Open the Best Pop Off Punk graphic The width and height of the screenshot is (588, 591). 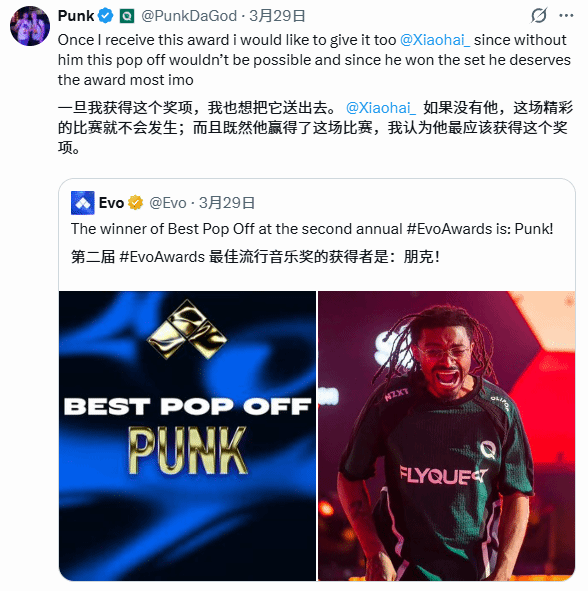point(187,436)
